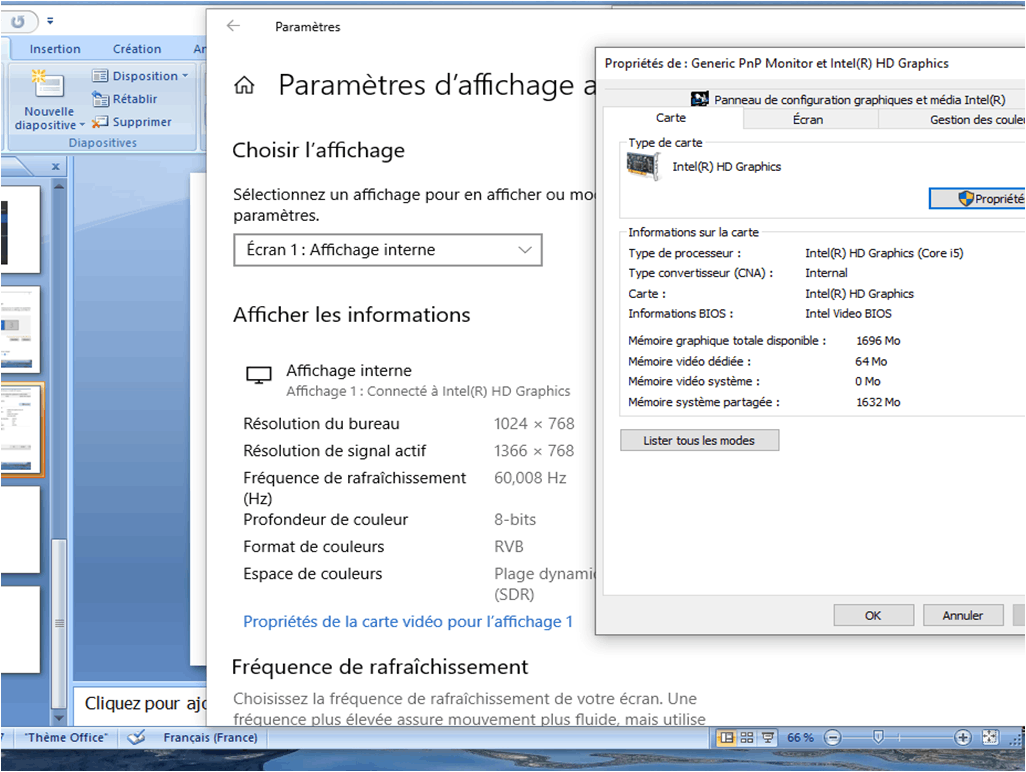Click scroll down arrow of thumbnail pane
Image resolution: width=1026 pixels, height=772 pixels.
coord(59,718)
